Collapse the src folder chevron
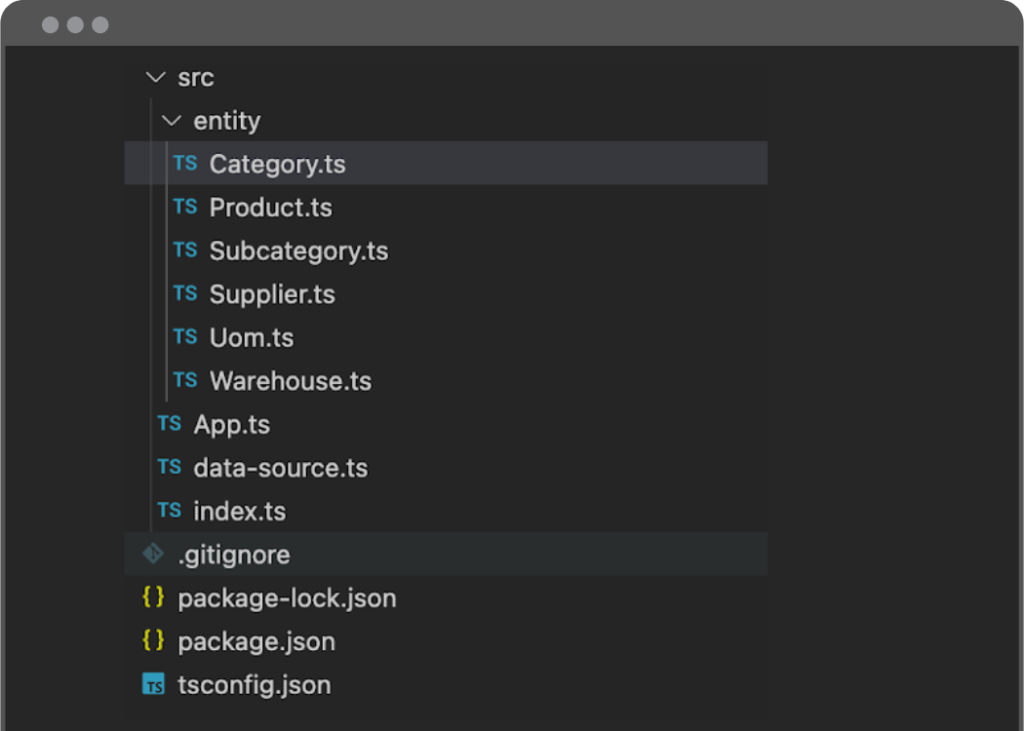The width and height of the screenshot is (1024, 731). click(155, 78)
